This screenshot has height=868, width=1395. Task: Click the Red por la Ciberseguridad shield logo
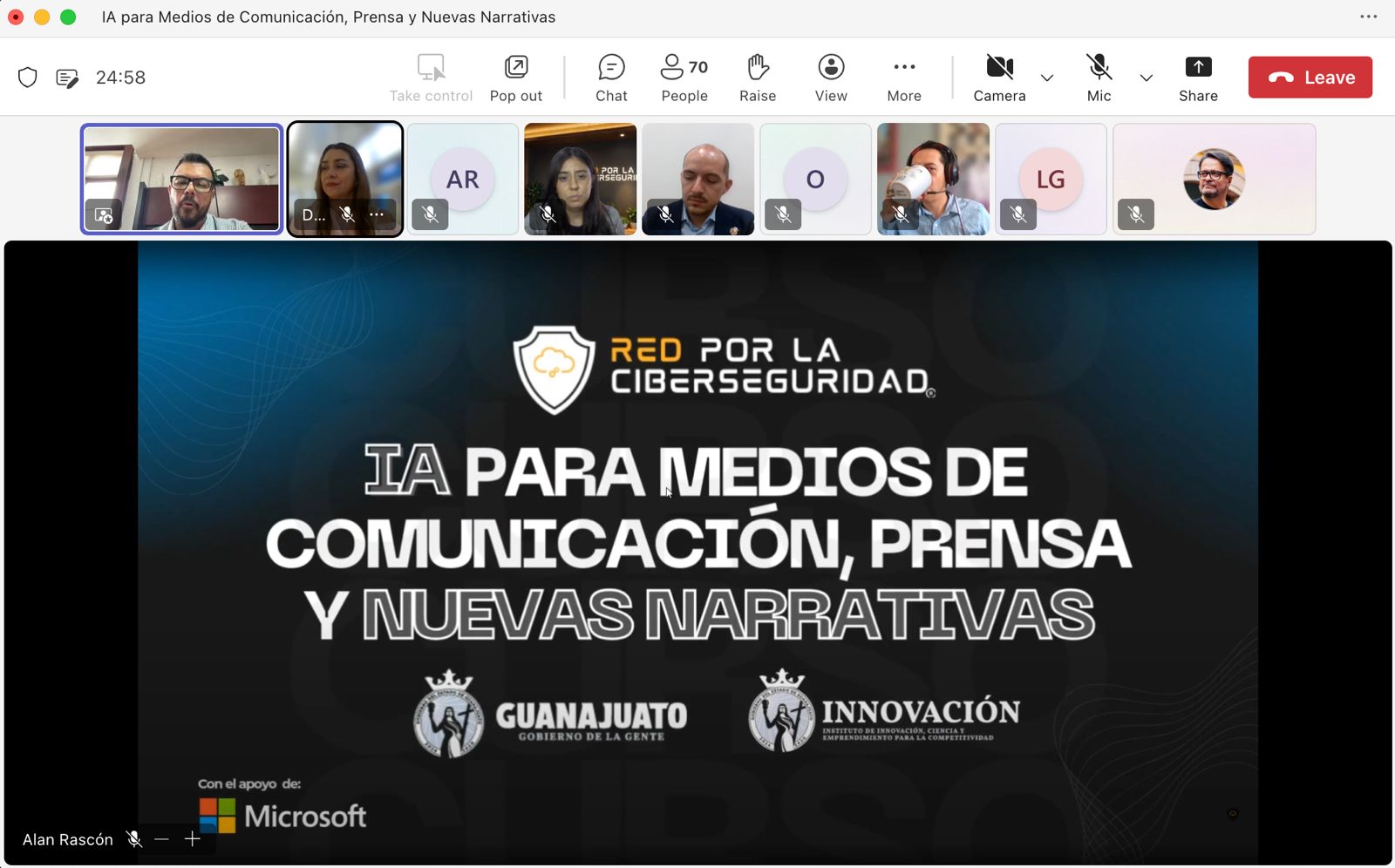(555, 370)
